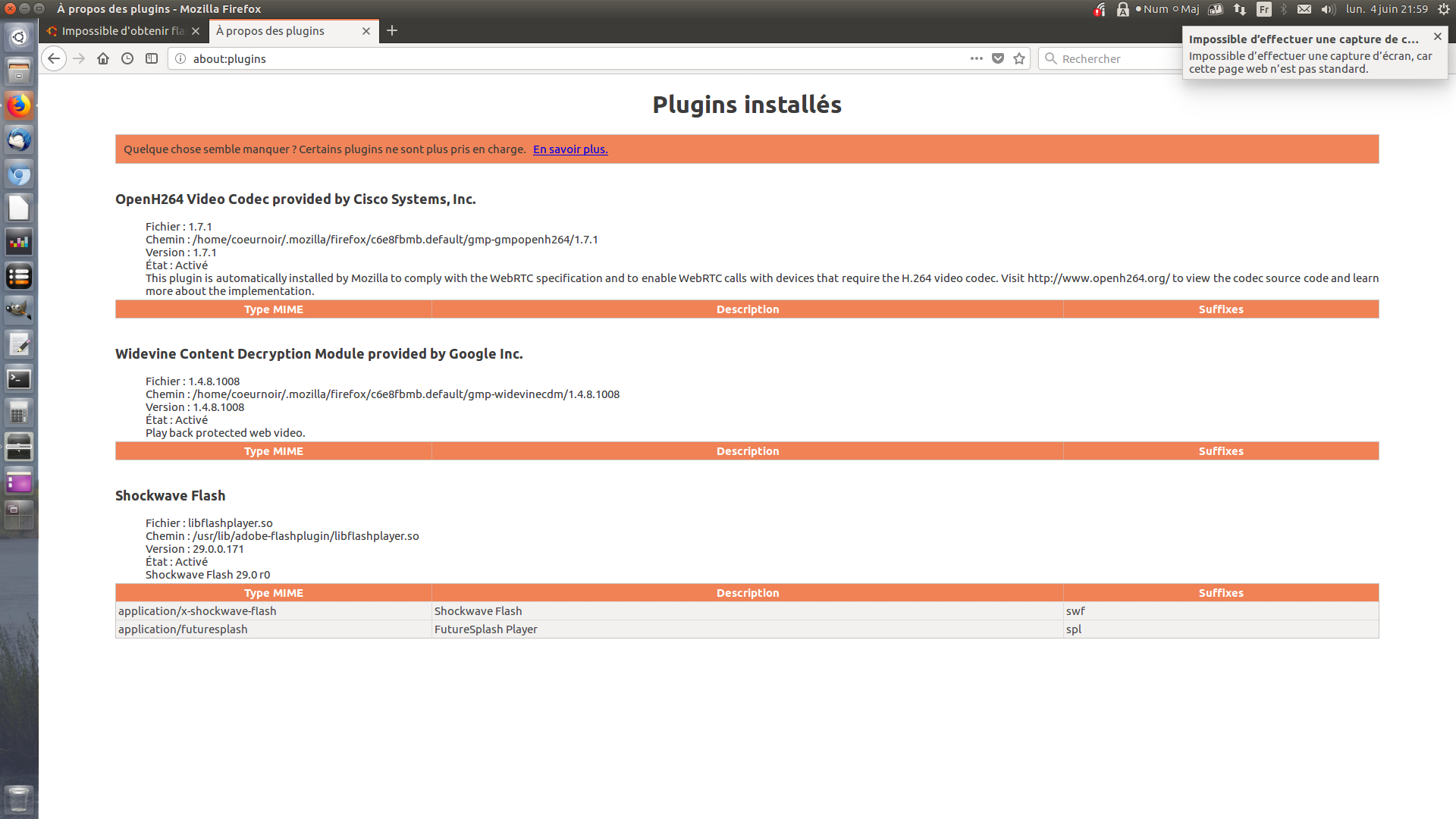Click the Flash 'Version : 29.0.0.171' line
1456x819 pixels.
click(195, 549)
